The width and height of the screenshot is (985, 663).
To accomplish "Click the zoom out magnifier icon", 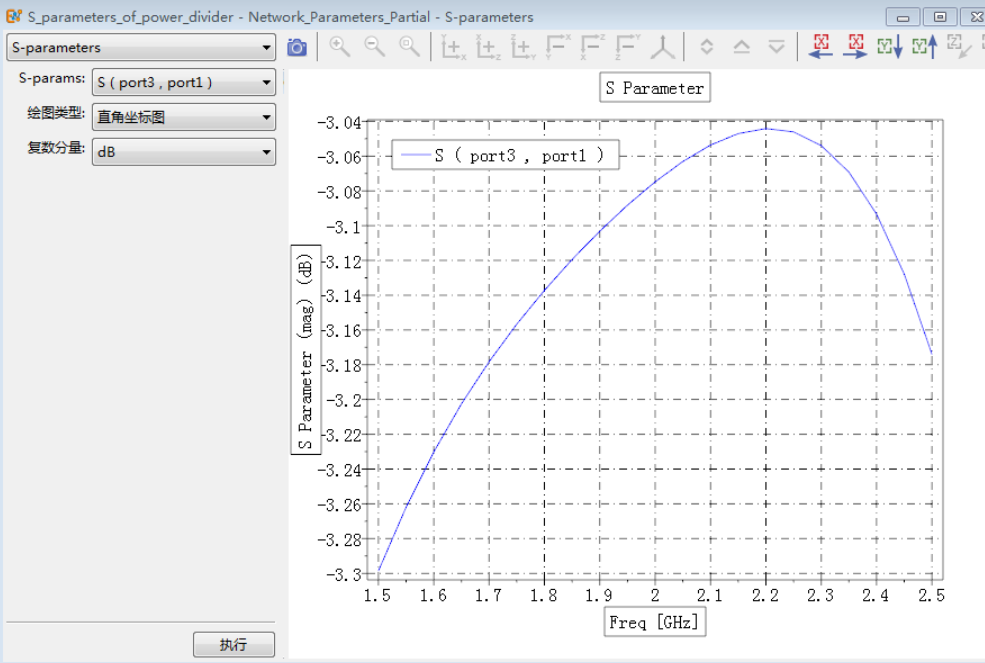I will (x=374, y=47).
